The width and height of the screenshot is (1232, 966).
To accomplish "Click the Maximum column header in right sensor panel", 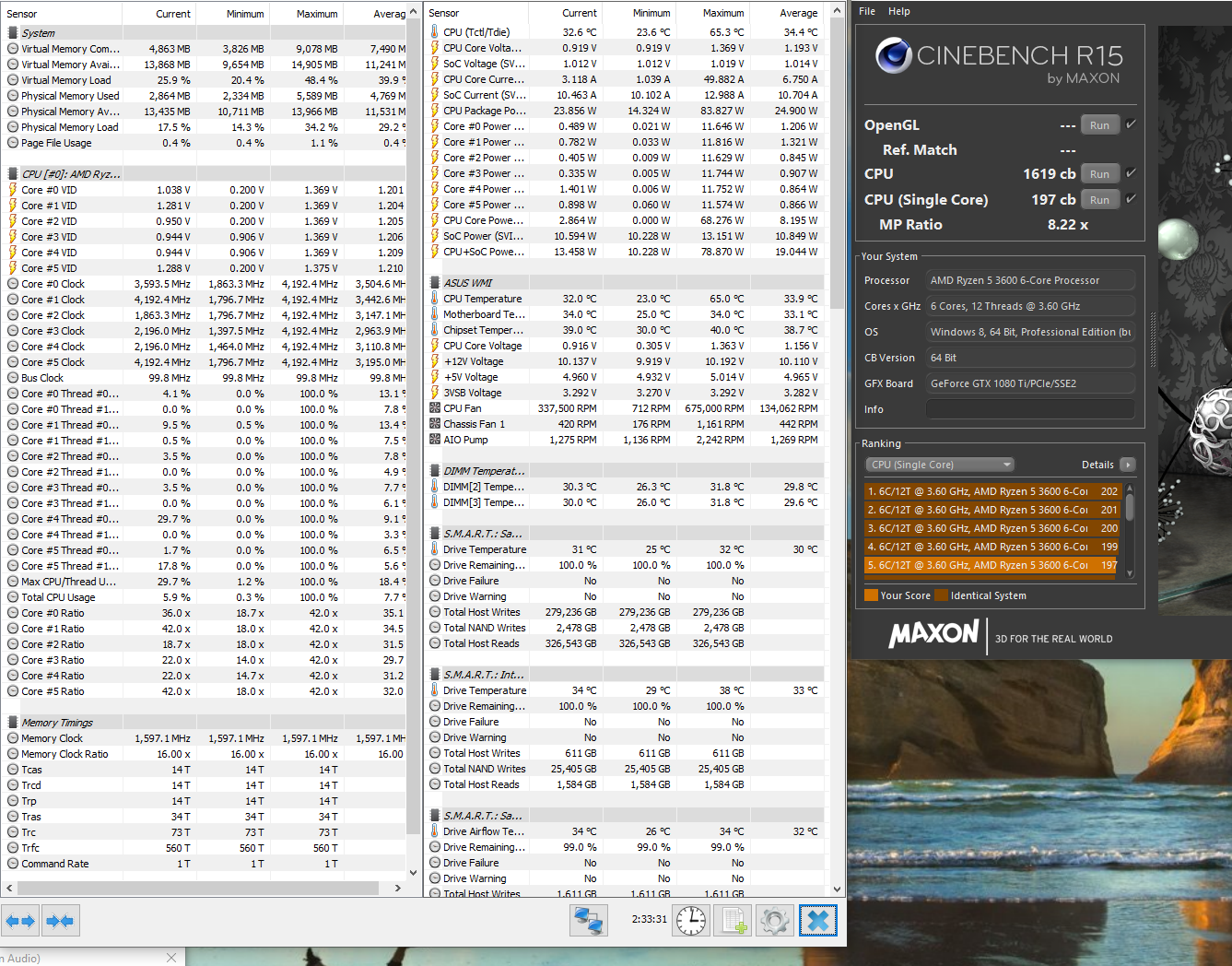I will [712, 13].
